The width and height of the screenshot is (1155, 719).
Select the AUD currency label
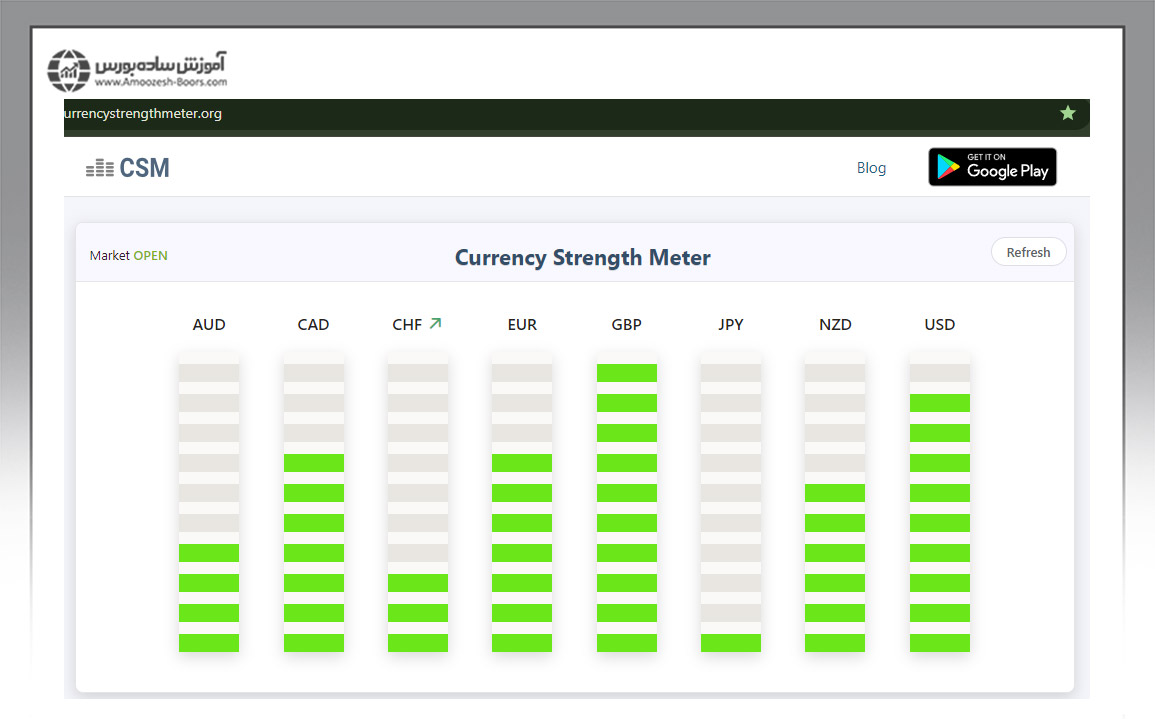209,325
